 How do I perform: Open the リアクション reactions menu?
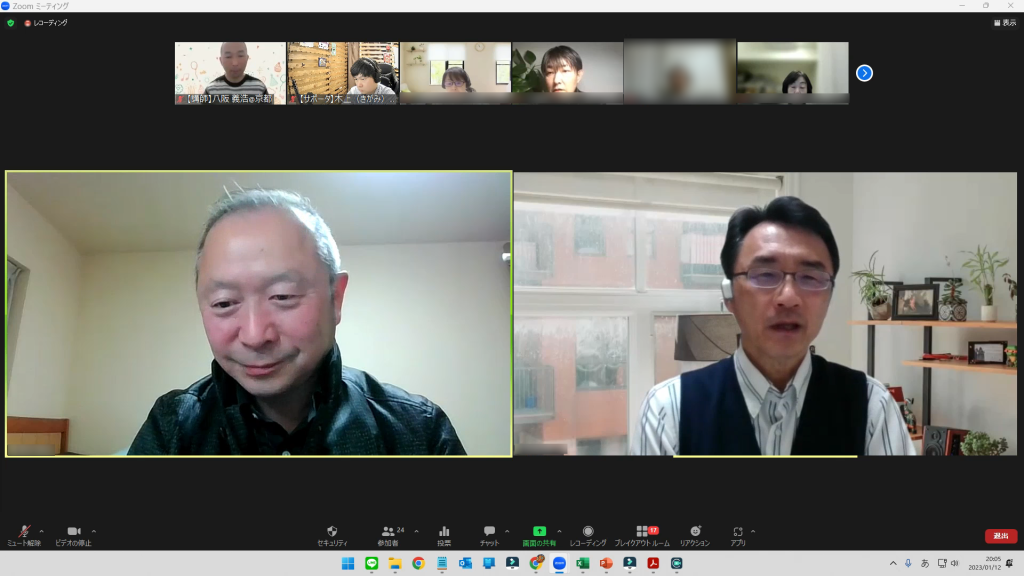695,534
